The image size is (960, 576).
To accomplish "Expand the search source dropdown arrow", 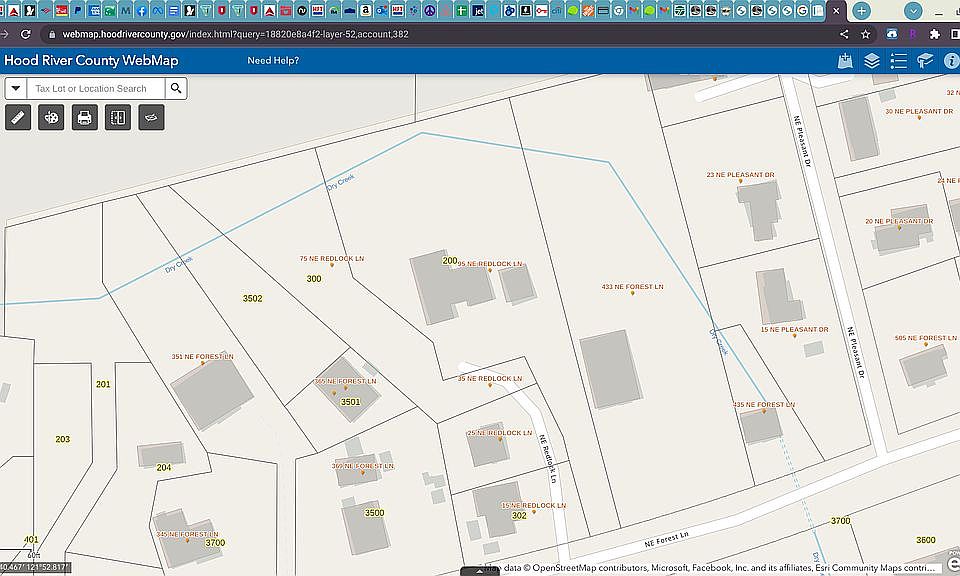I will tap(16, 88).
